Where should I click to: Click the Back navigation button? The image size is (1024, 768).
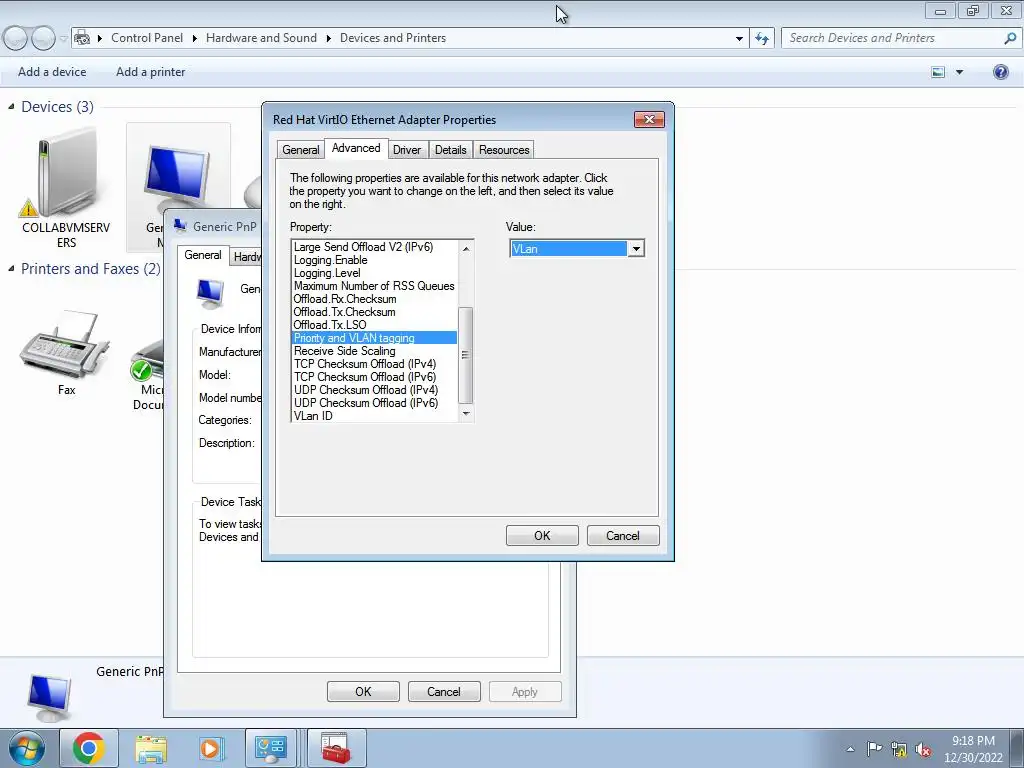coord(16,39)
